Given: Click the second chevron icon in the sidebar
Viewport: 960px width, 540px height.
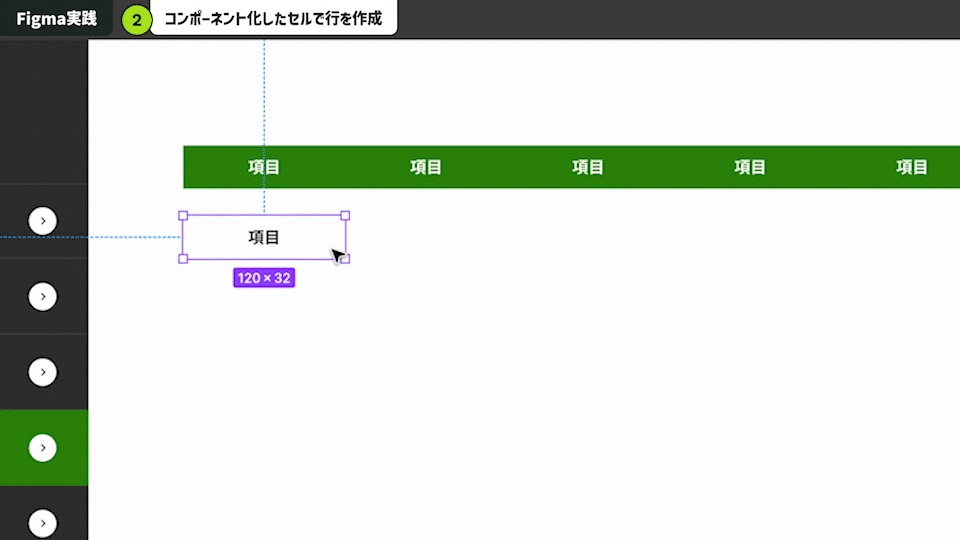Looking at the screenshot, I should click(42, 296).
